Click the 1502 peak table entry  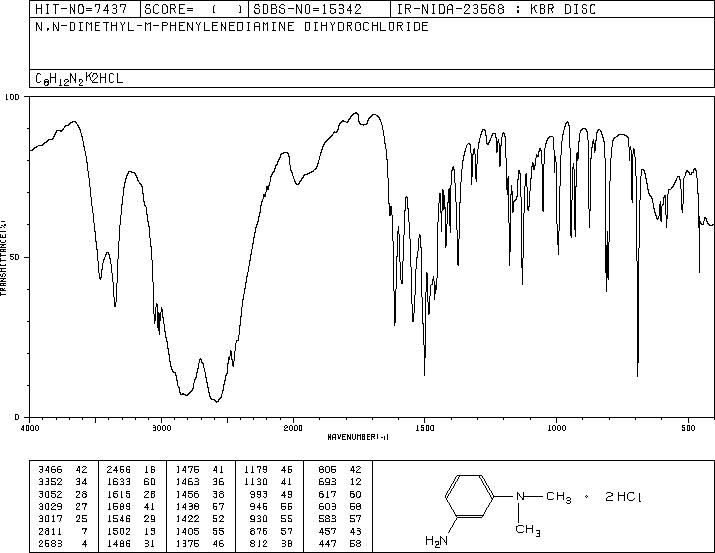pyautogui.click(x=131, y=531)
